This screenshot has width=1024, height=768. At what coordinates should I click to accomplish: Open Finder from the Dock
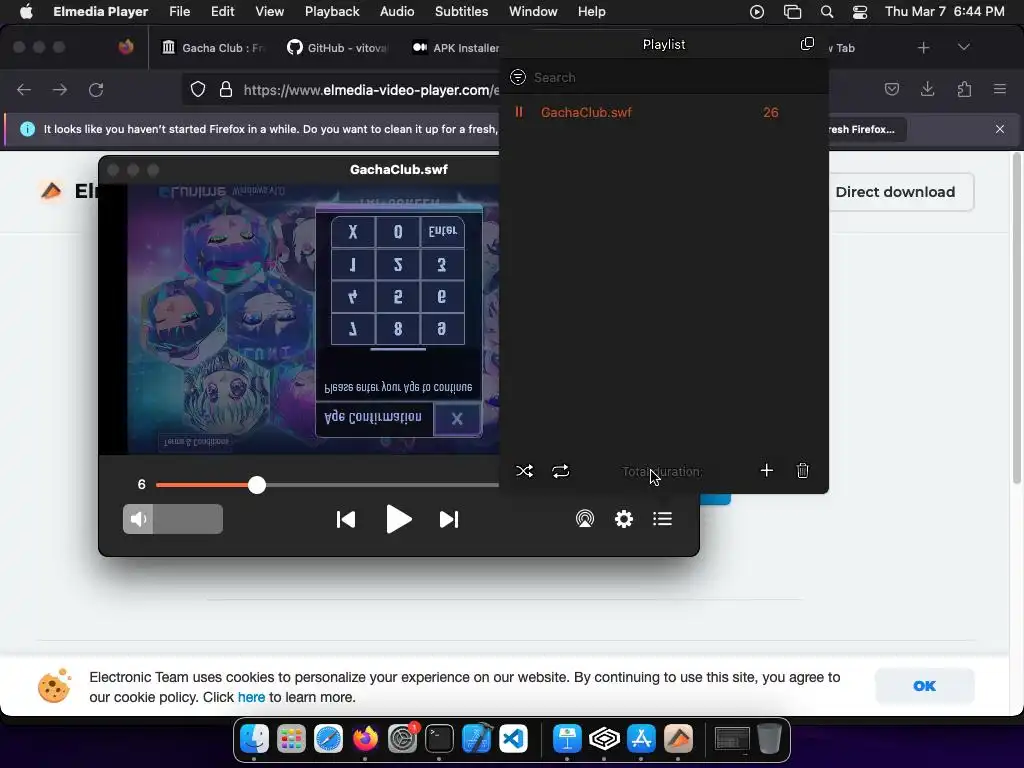(254, 739)
